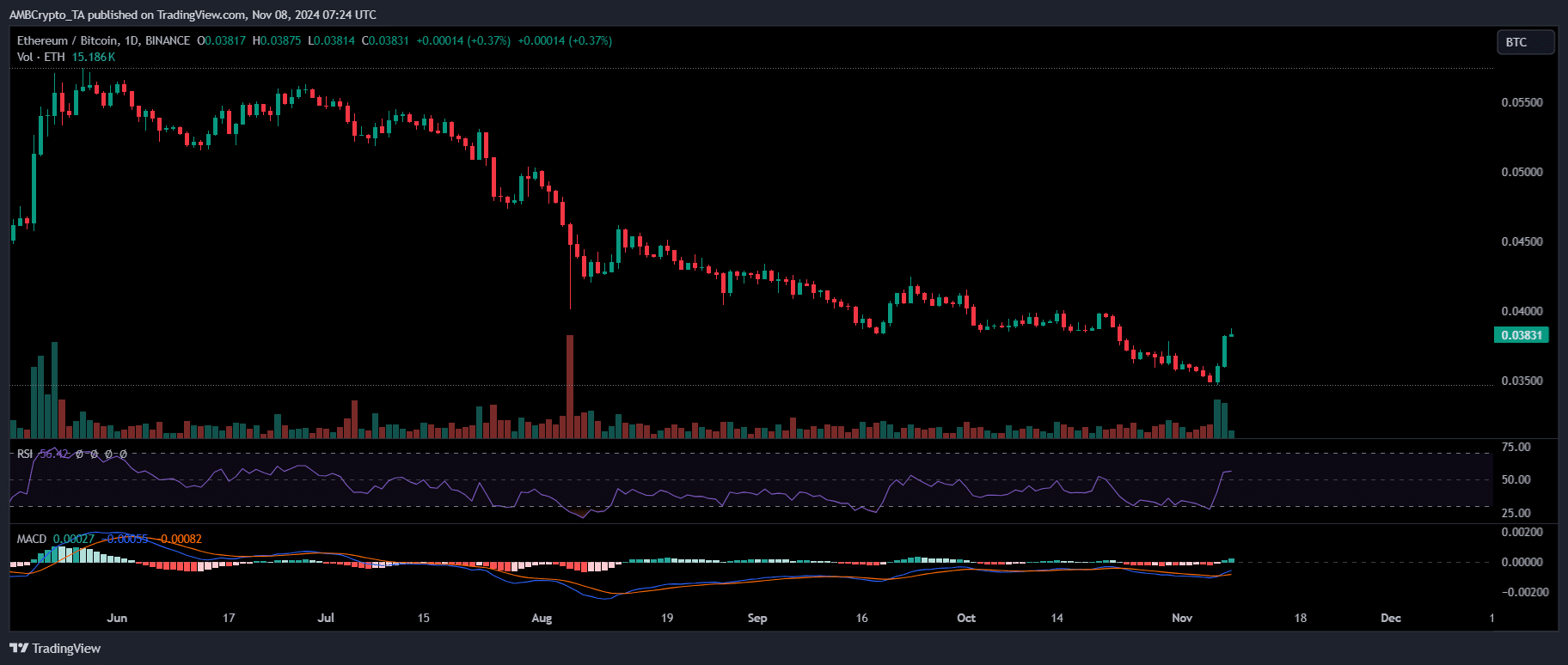
Task: Click the RSI 75.00 scale label
Action: point(1516,447)
